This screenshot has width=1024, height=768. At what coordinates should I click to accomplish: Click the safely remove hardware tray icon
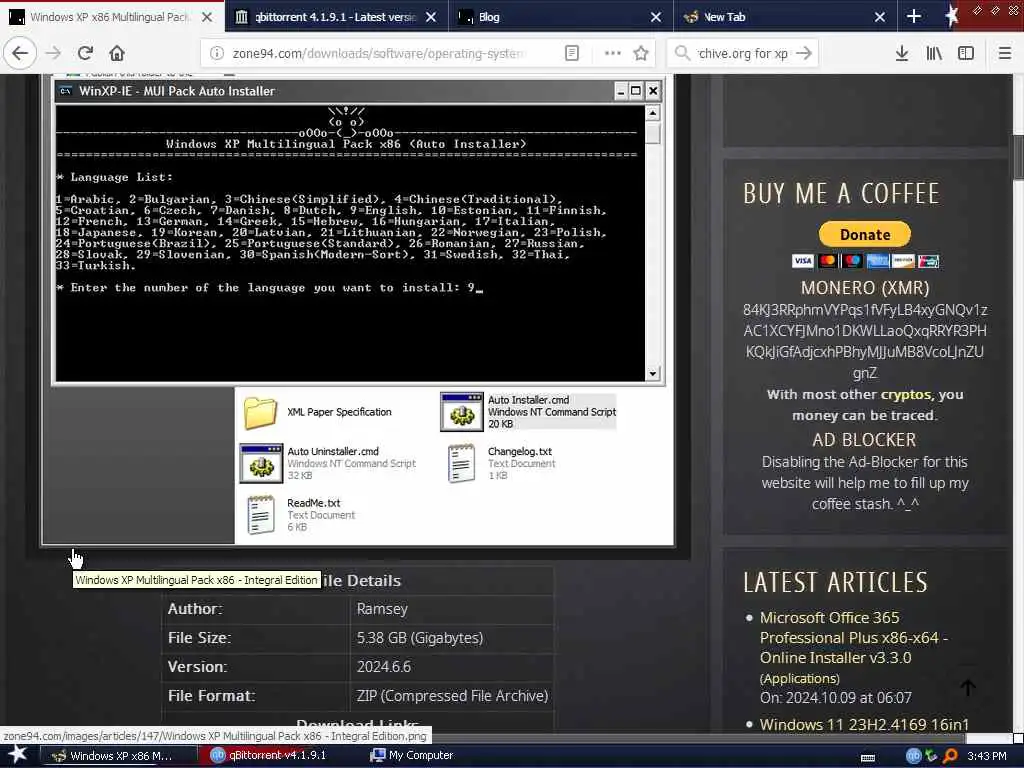pos(931,756)
